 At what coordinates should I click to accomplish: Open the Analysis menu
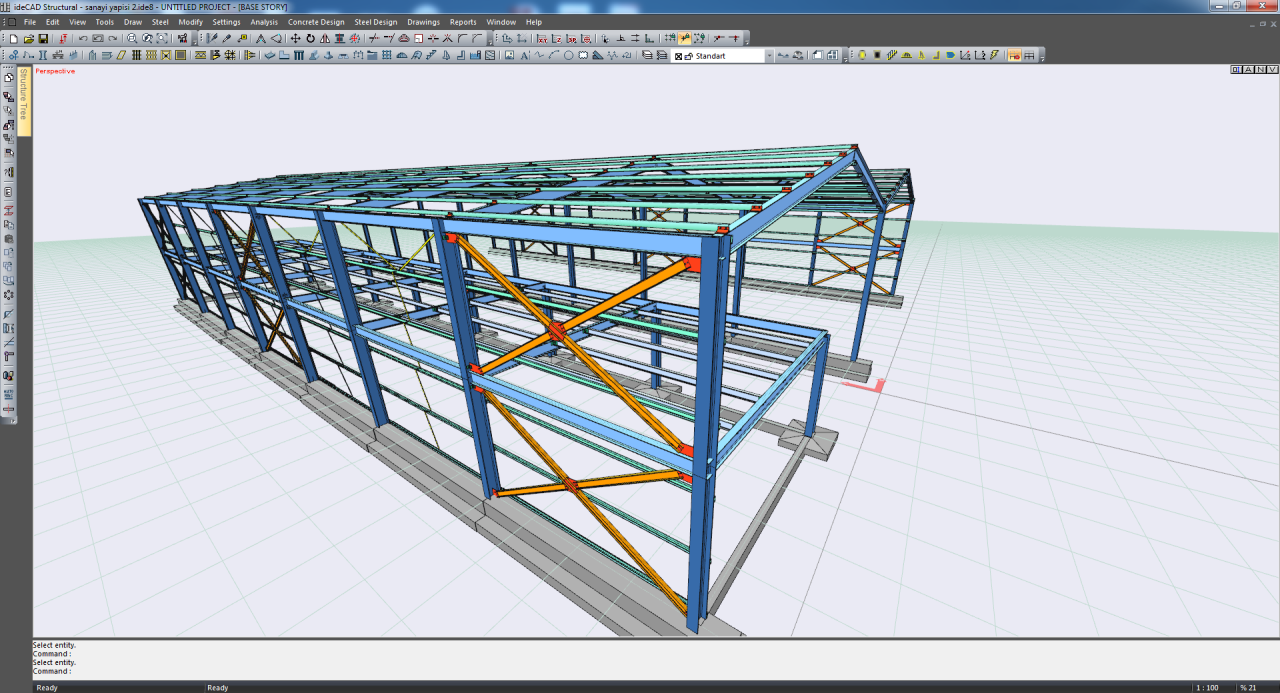pos(264,22)
